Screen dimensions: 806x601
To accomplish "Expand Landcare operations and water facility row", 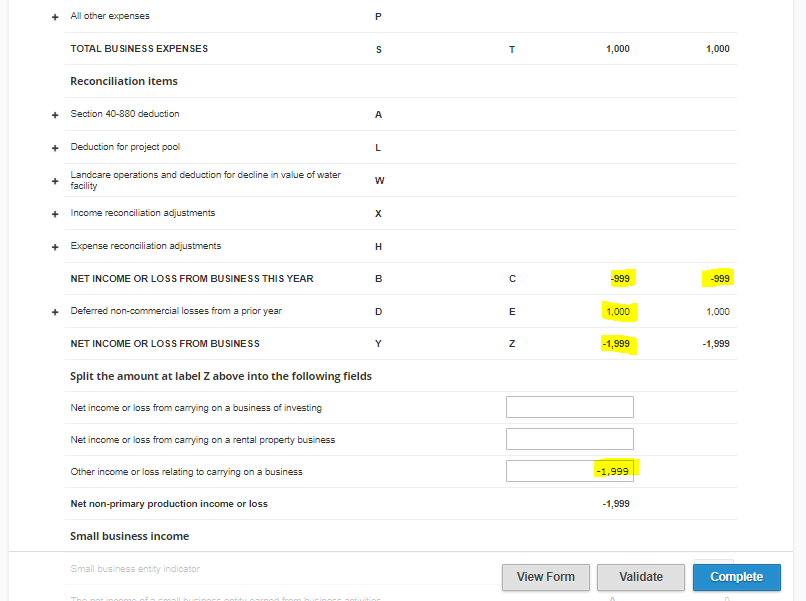I will pos(55,181).
